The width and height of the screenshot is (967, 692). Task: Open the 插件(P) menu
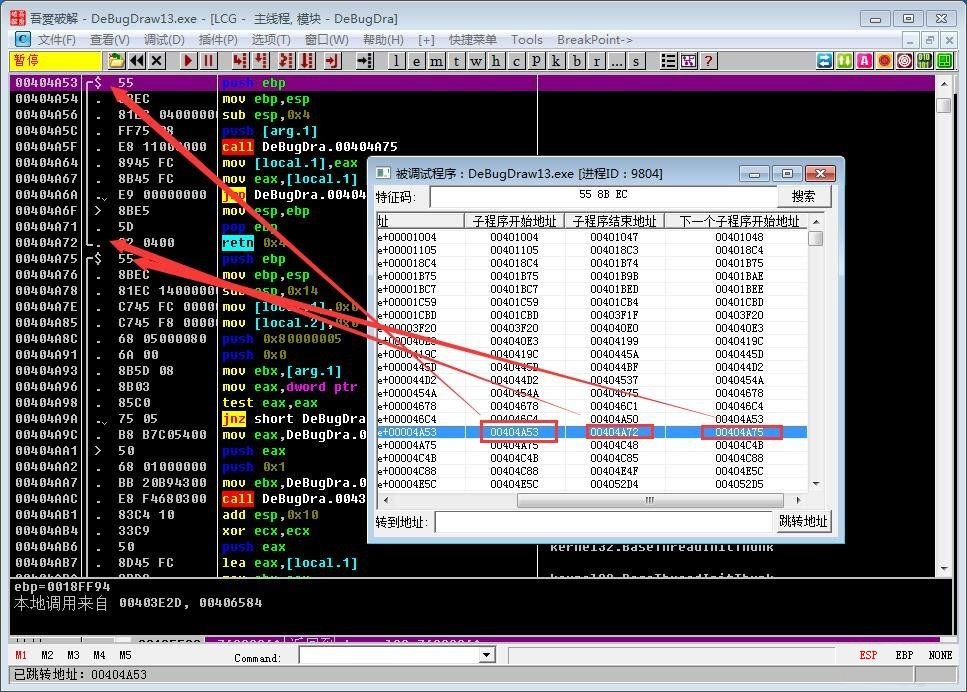pos(218,39)
